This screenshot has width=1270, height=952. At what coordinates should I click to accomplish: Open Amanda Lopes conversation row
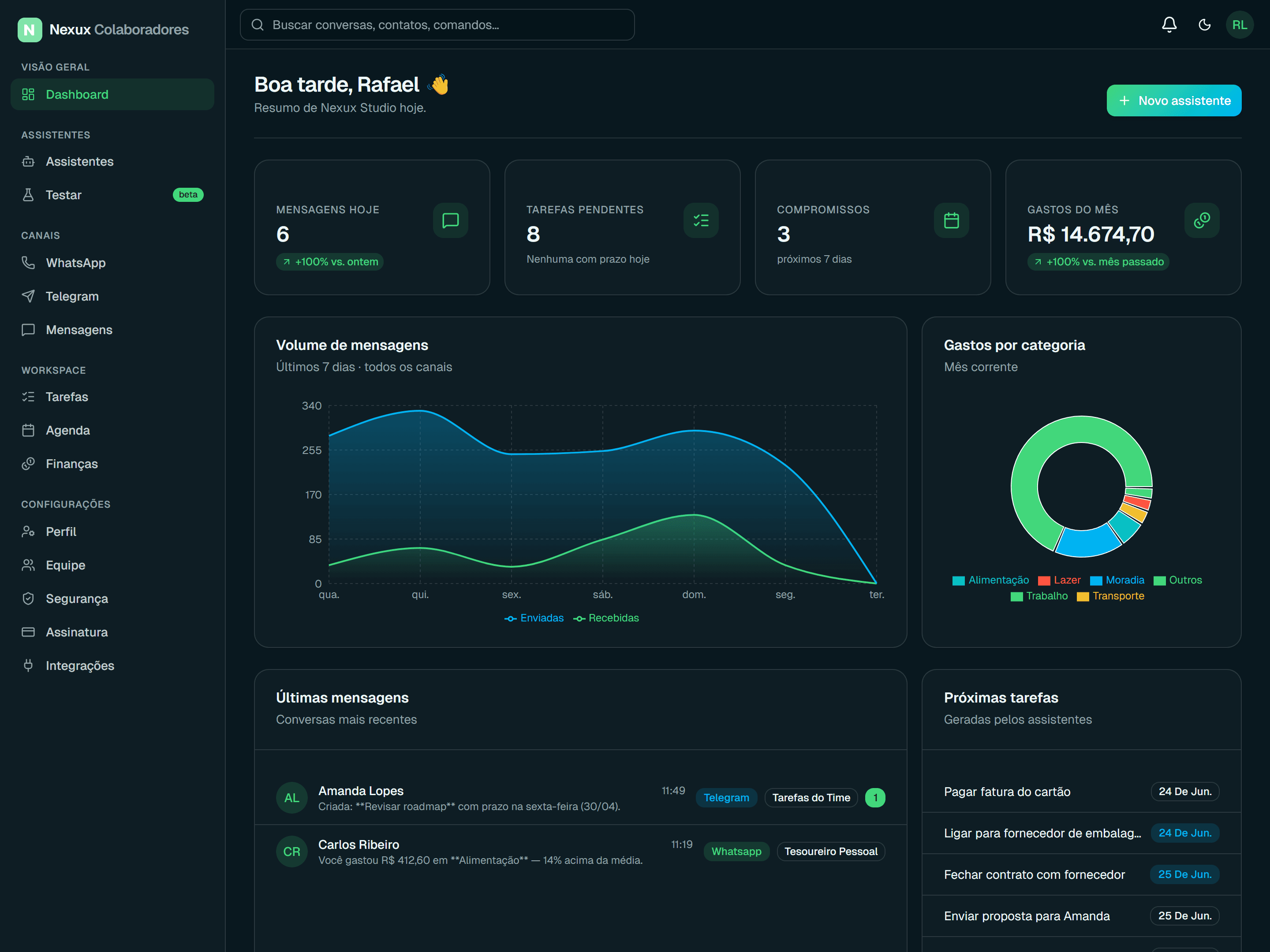[x=580, y=798]
